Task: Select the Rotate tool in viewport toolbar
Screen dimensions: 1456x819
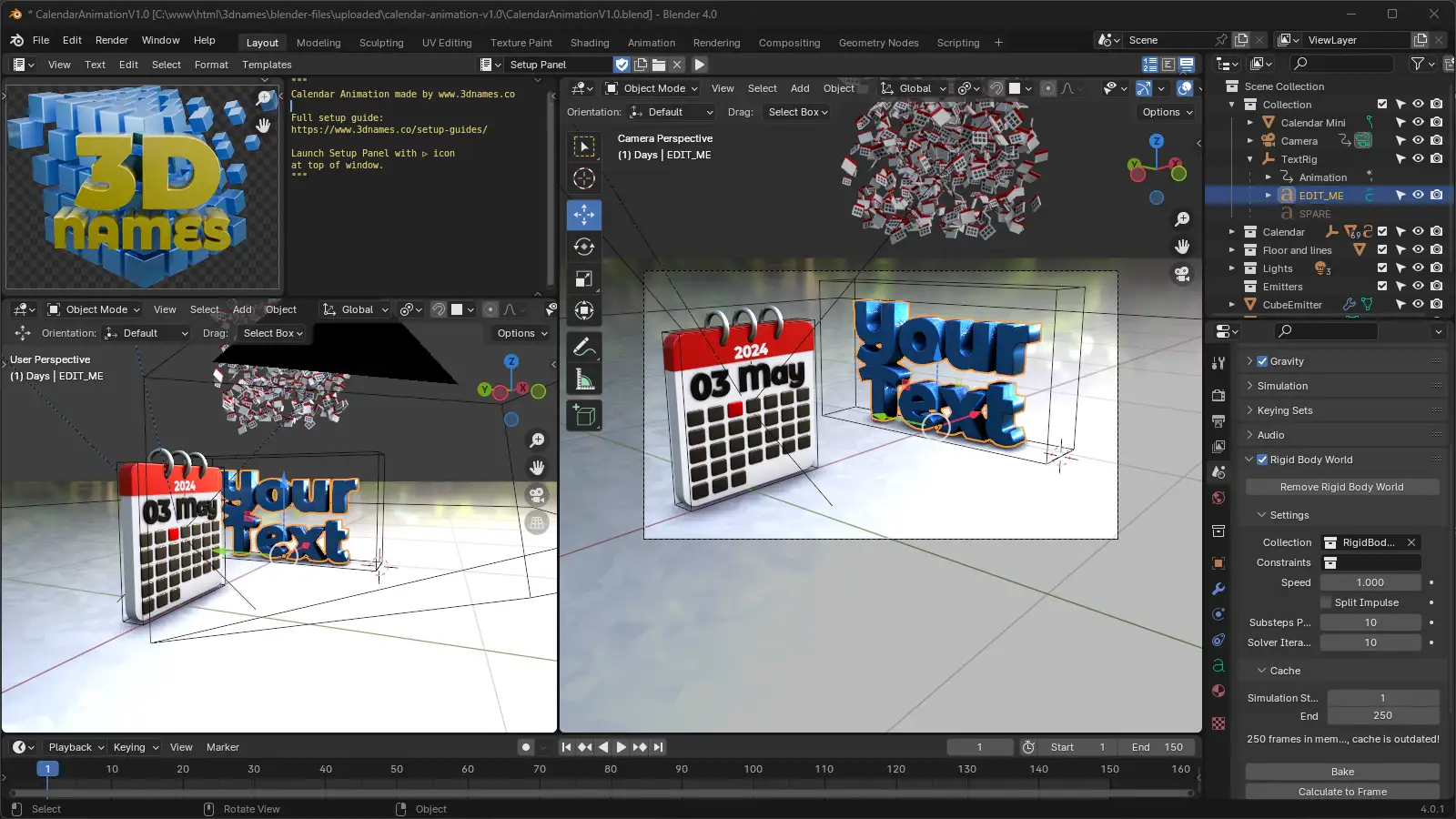Action: pyautogui.click(x=584, y=247)
